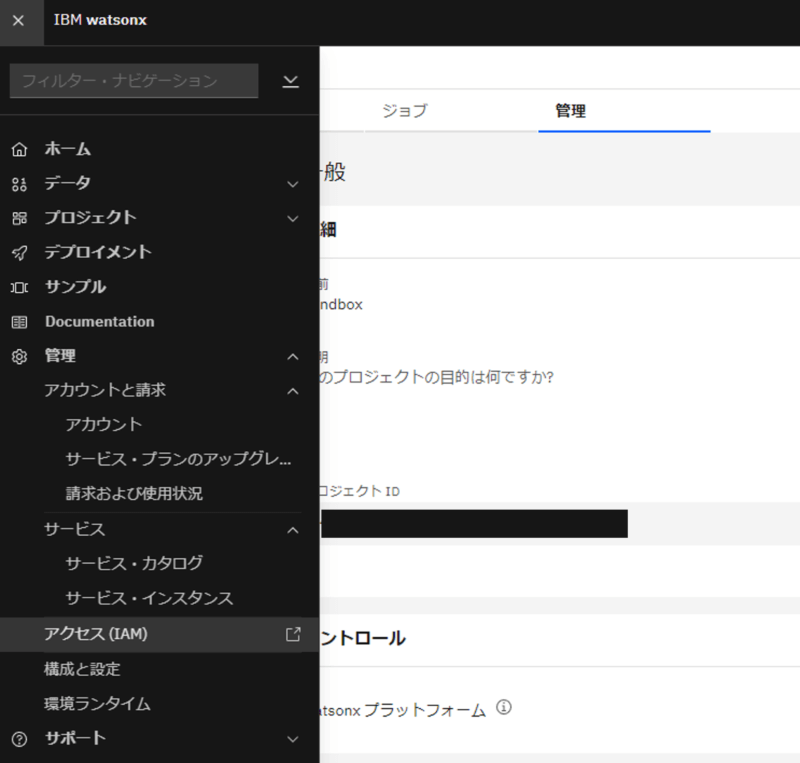Viewport: 800px width, 763px height.
Task: Click the redacted project ID field
Action: point(474,524)
